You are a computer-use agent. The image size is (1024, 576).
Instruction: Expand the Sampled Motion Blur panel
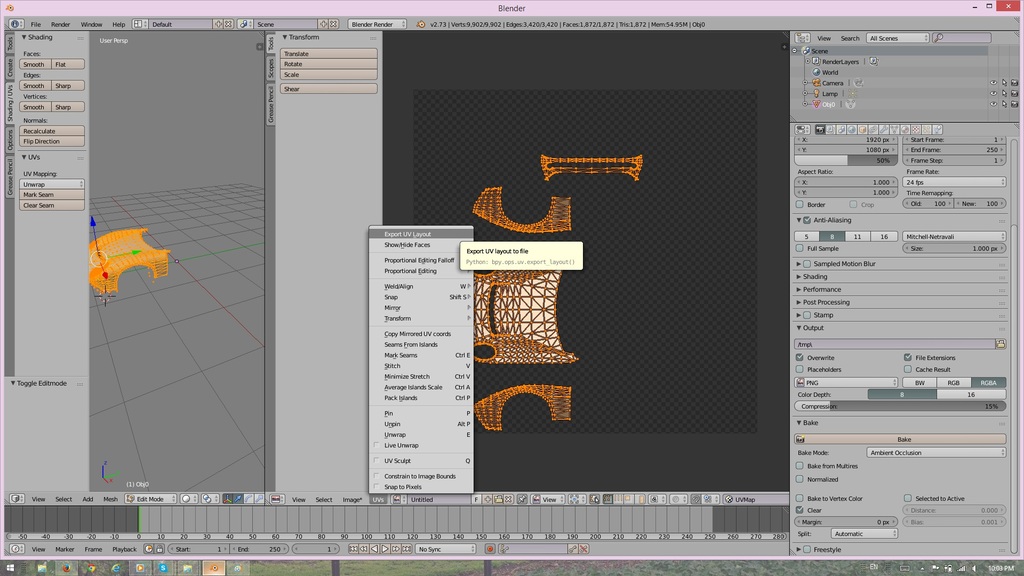tap(845, 264)
